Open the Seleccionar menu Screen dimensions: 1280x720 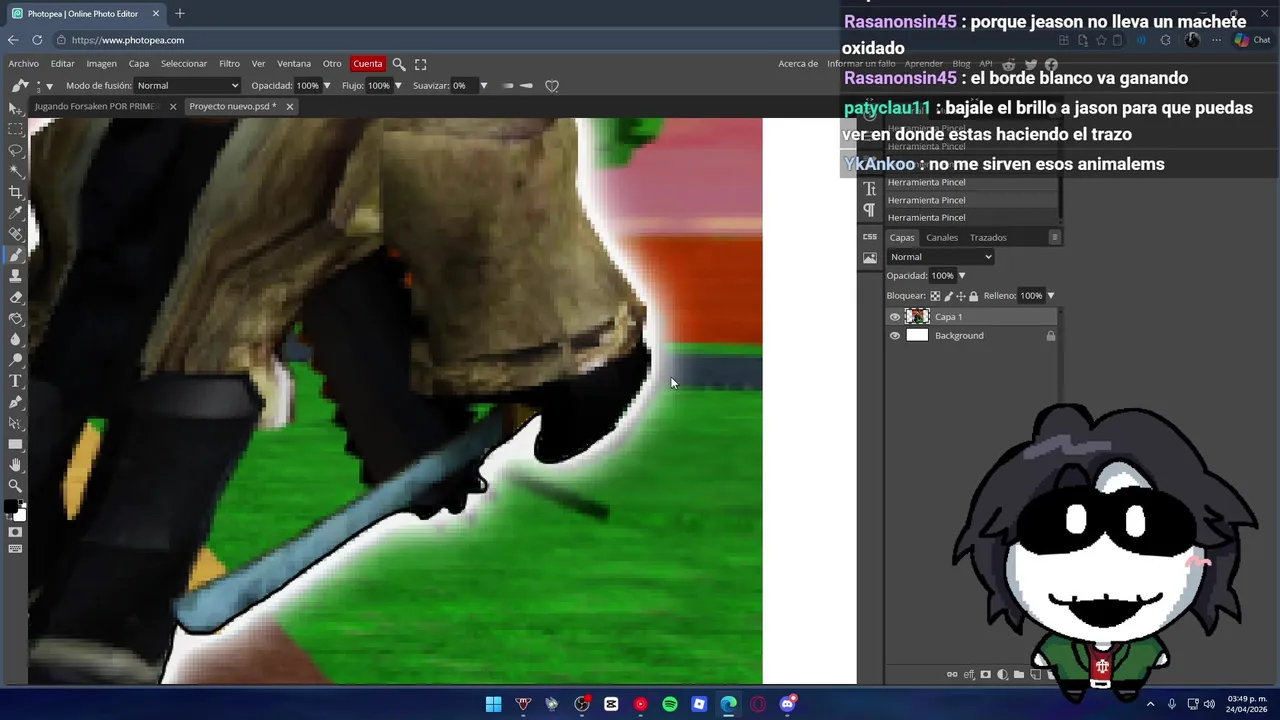coord(184,64)
